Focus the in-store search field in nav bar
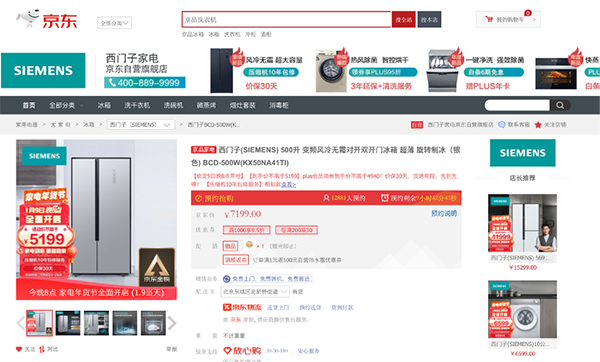Image resolution: width=600 pixels, height=362 pixels. (517, 105)
